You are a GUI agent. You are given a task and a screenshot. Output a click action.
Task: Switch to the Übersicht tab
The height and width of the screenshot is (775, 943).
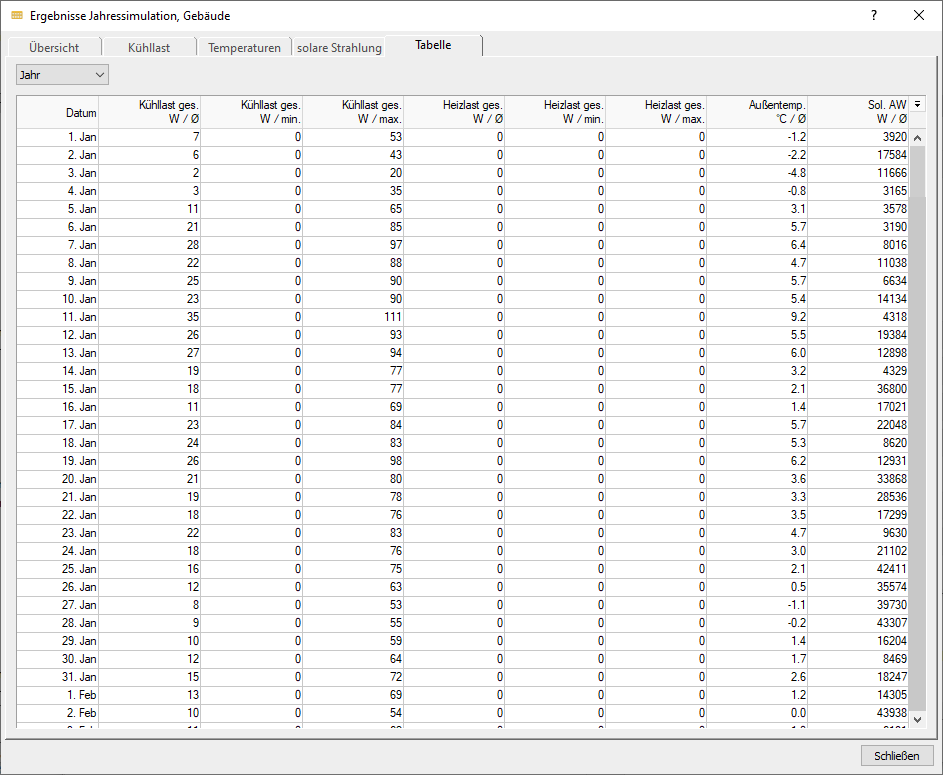[54, 47]
